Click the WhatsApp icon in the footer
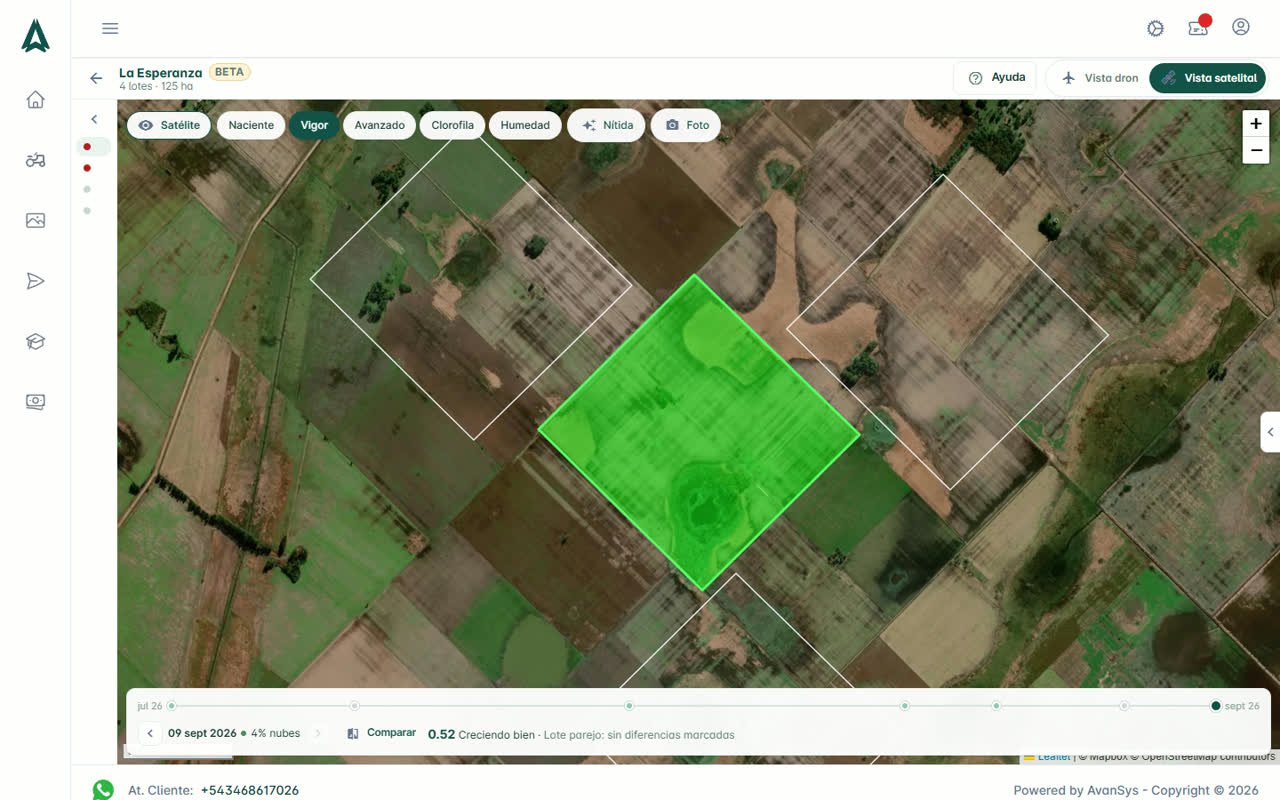Viewport: 1280px width, 800px height. click(x=103, y=790)
